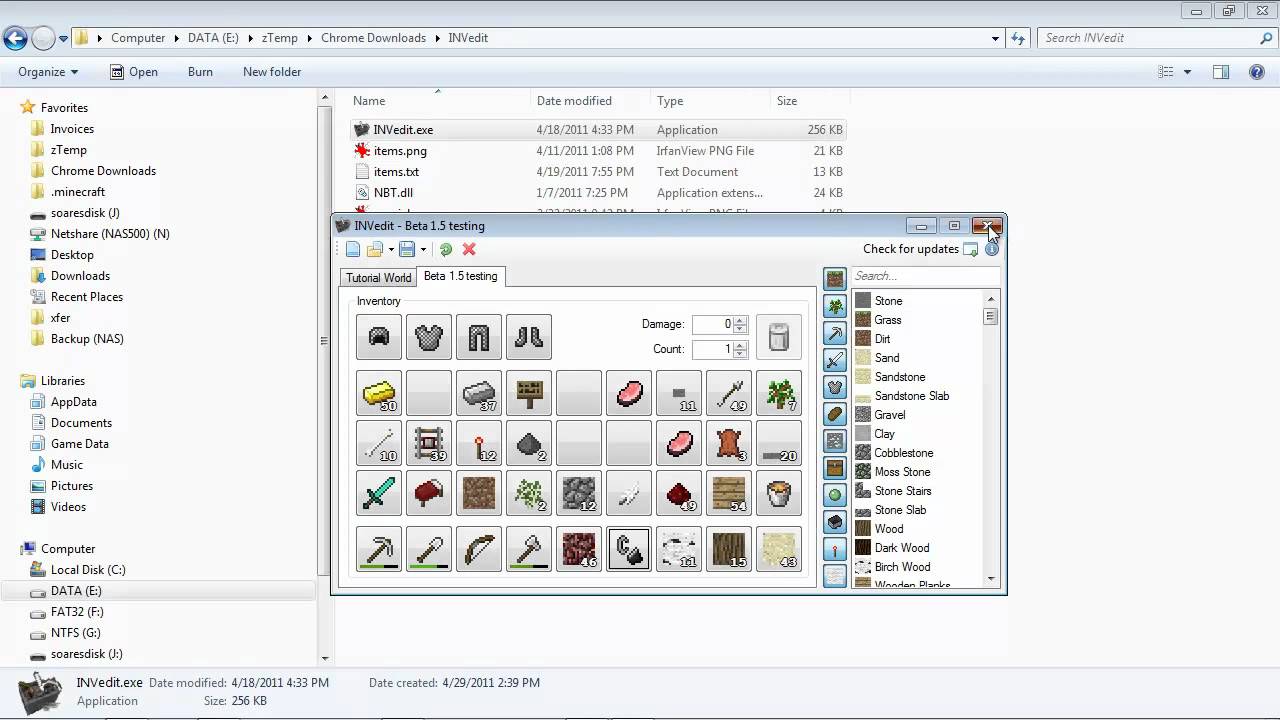Select the axe in the hotbar row
1280x720 pixels.
click(x=529, y=549)
